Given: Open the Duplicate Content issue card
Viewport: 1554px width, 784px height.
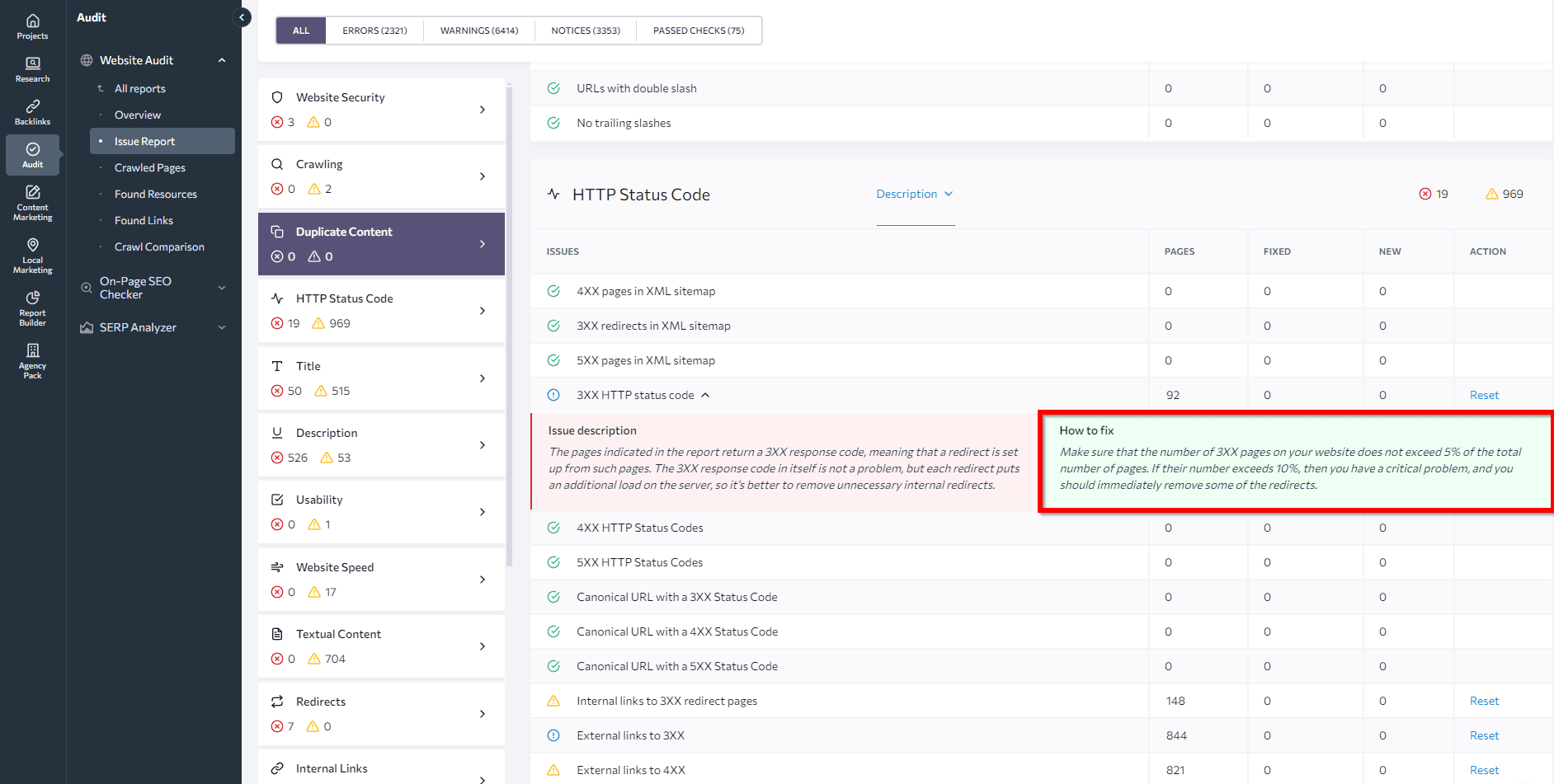Looking at the screenshot, I should (x=381, y=243).
